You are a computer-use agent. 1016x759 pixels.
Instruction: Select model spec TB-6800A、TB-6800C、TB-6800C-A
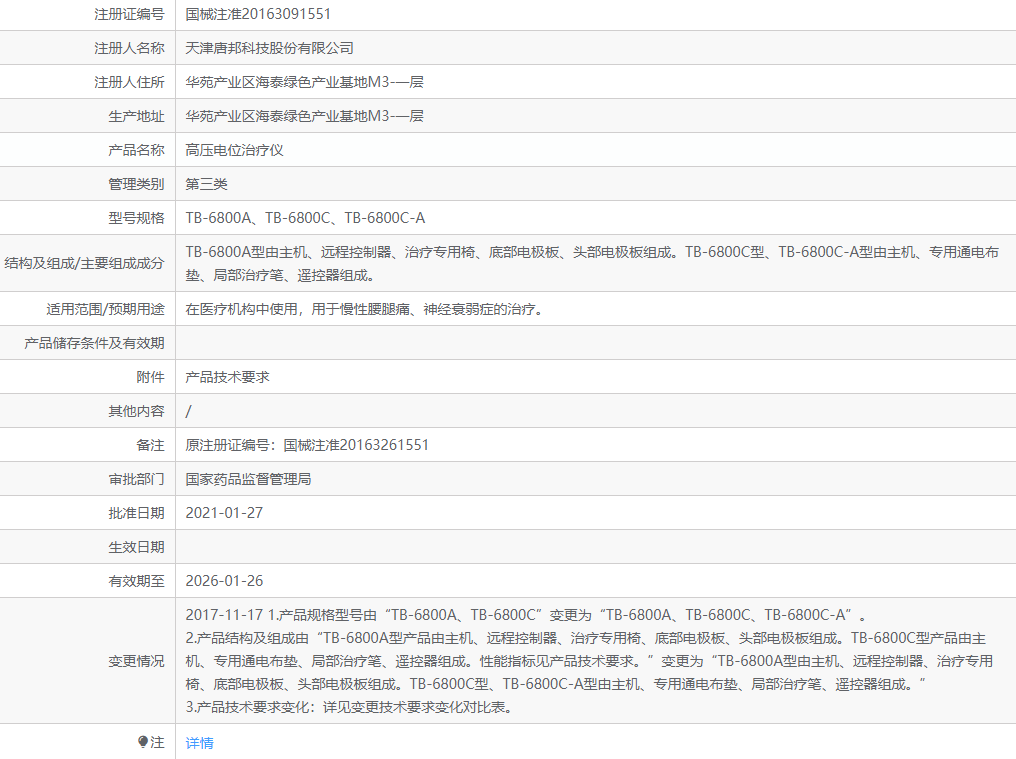(305, 218)
